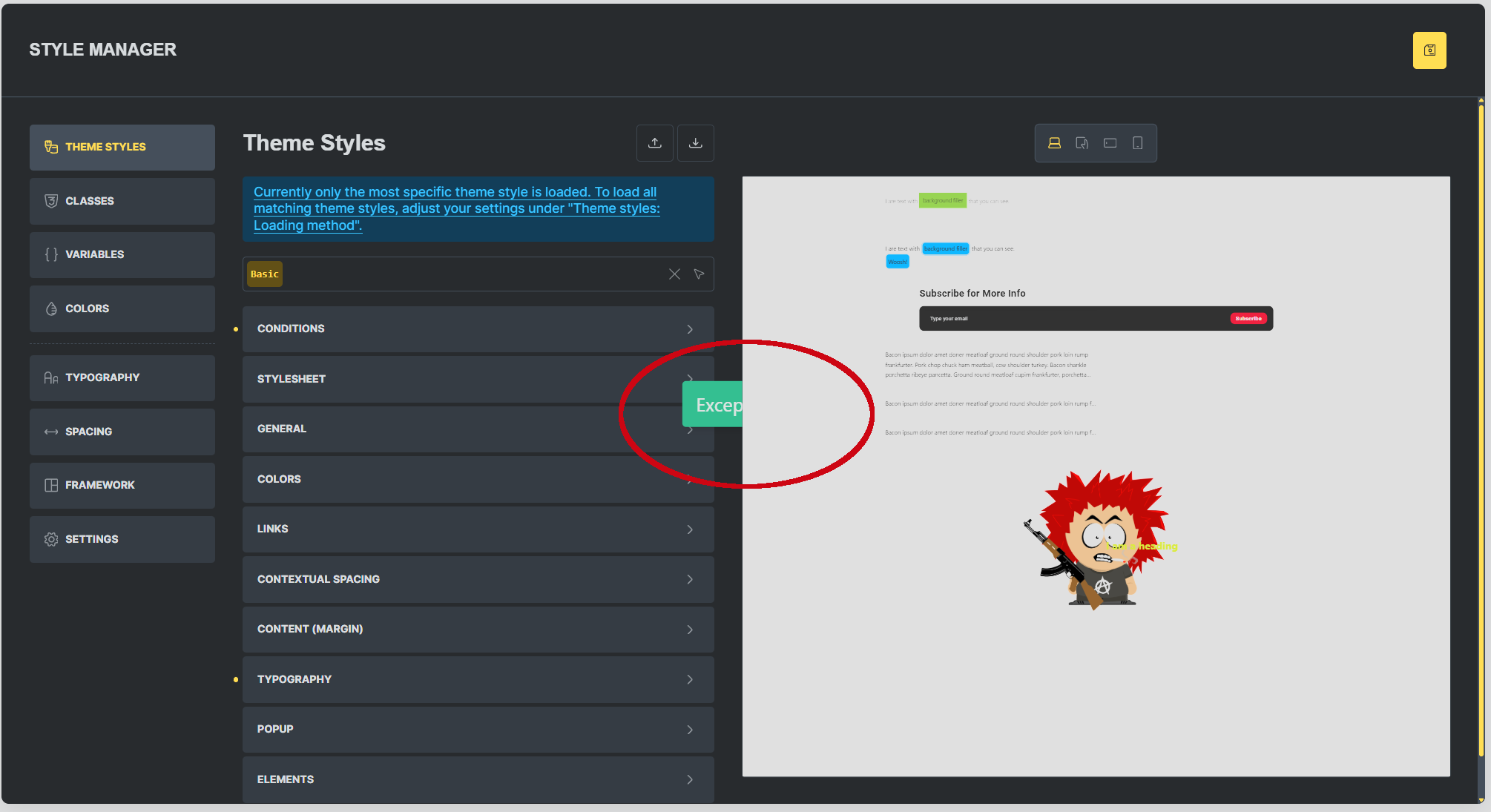This screenshot has height=812, width=1491.
Task: Expand the Links section
Action: pyautogui.click(x=478, y=529)
